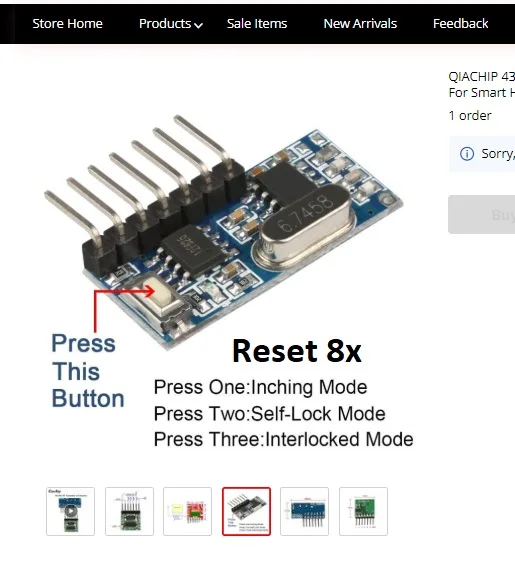Click the Sorry notice banner text
515x565 pixels.
click(x=498, y=154)
